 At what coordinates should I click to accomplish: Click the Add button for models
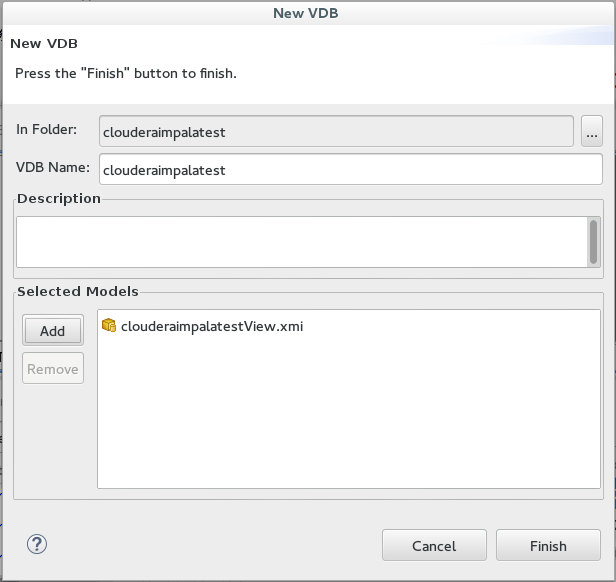(x=53, y=330)
